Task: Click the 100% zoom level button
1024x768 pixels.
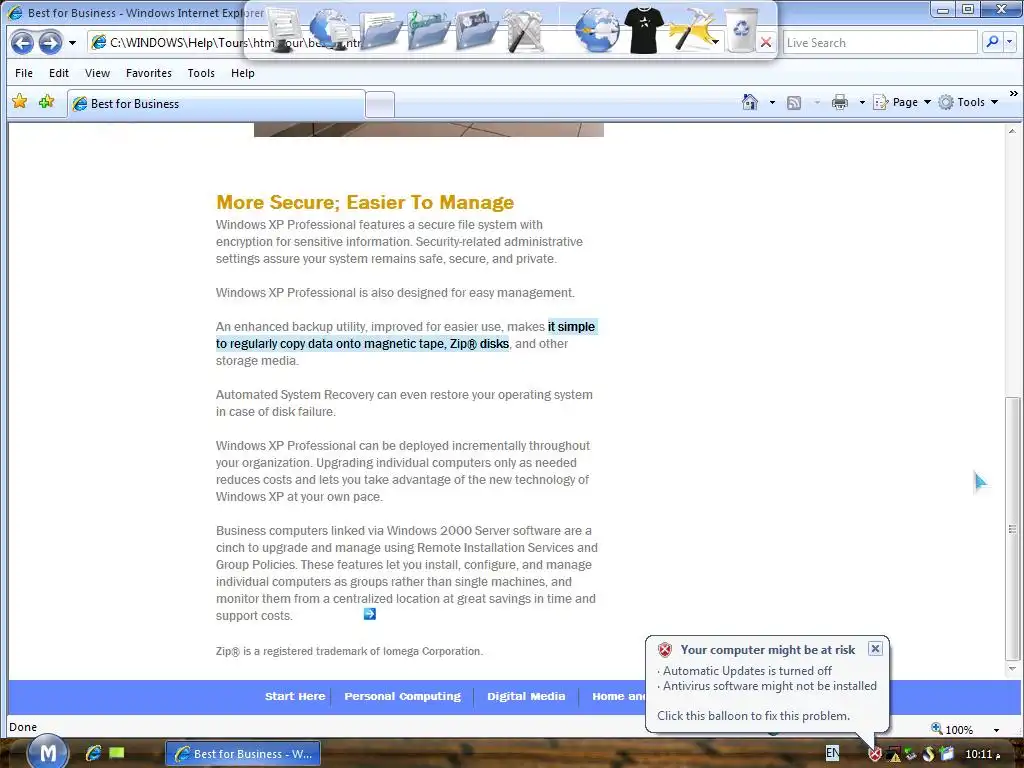Action: pos(952,729)
